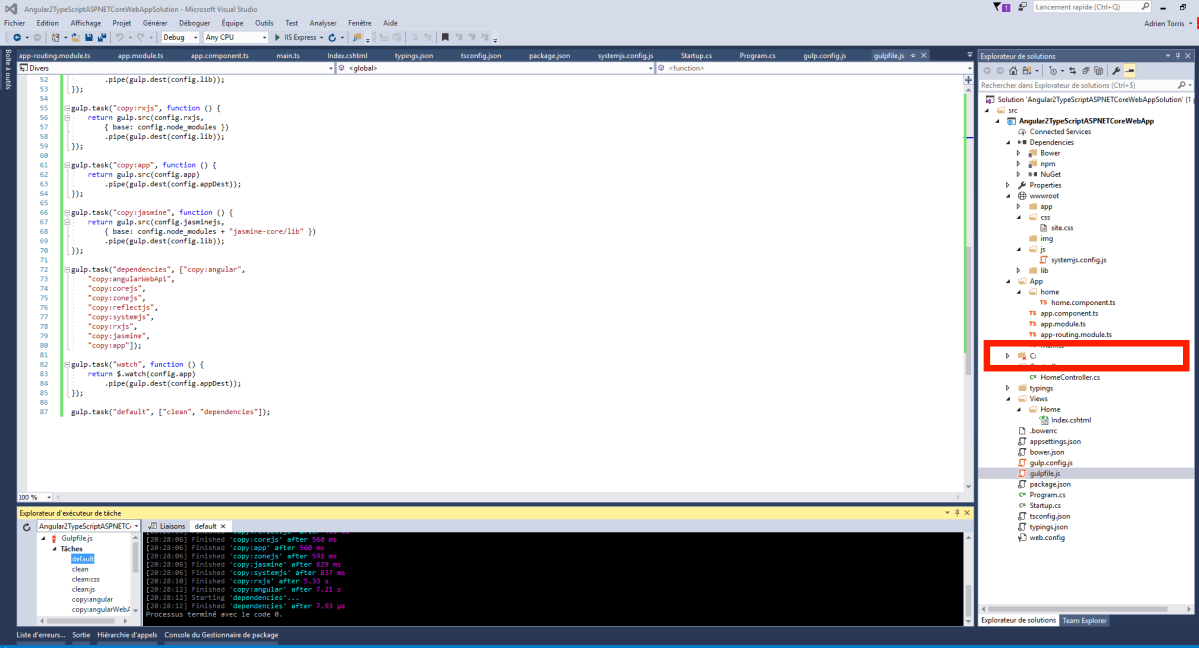Click Collapse All icon in Solution Explorer

tap(1085, 71)
